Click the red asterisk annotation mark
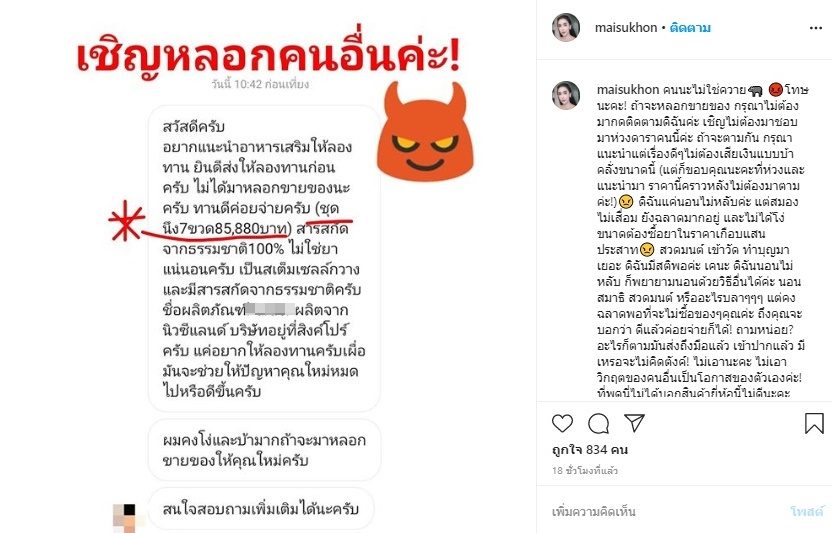The height and width of the screenshot is (533, 832). (126, 220)
